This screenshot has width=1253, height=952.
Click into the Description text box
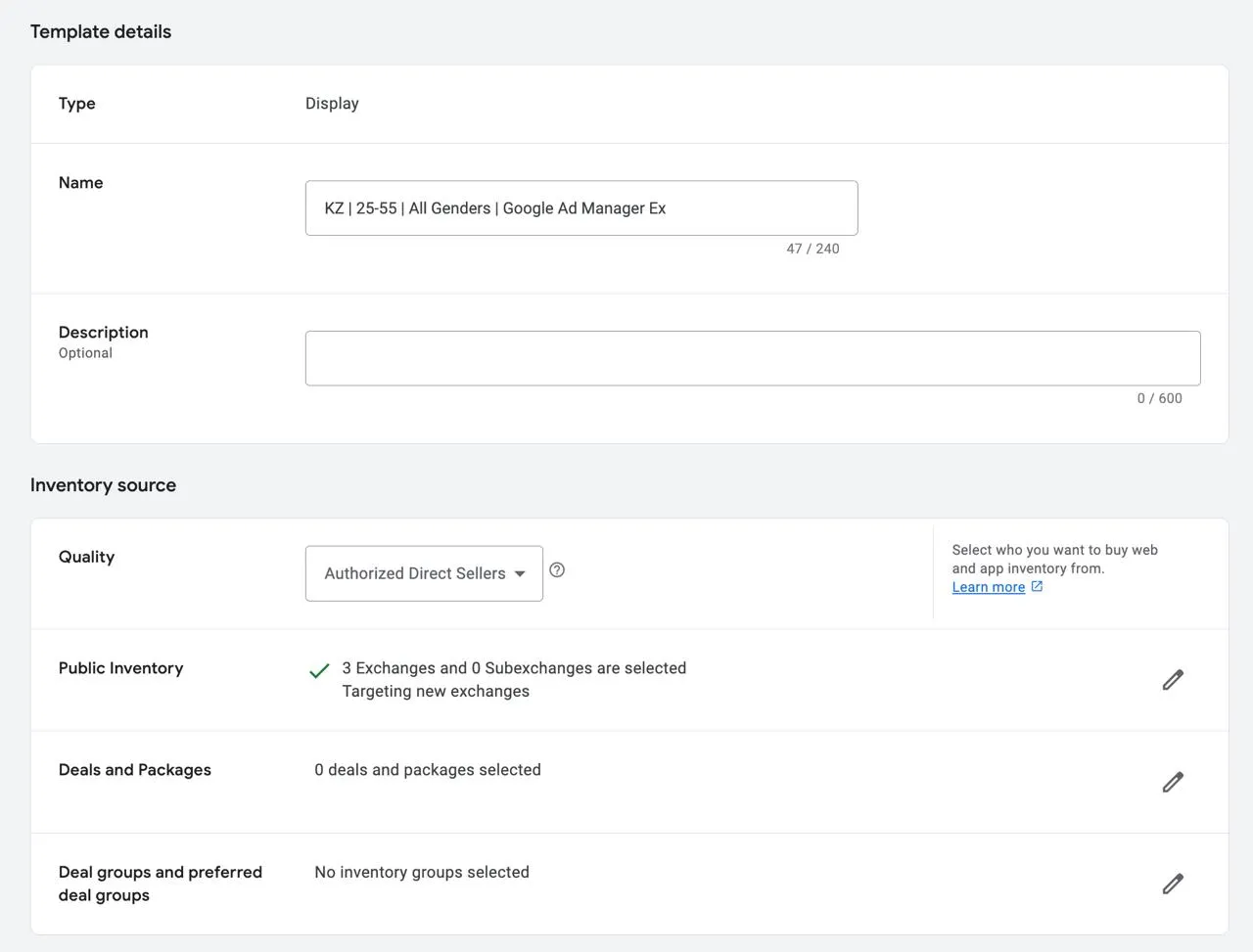(x=753, y=358)
